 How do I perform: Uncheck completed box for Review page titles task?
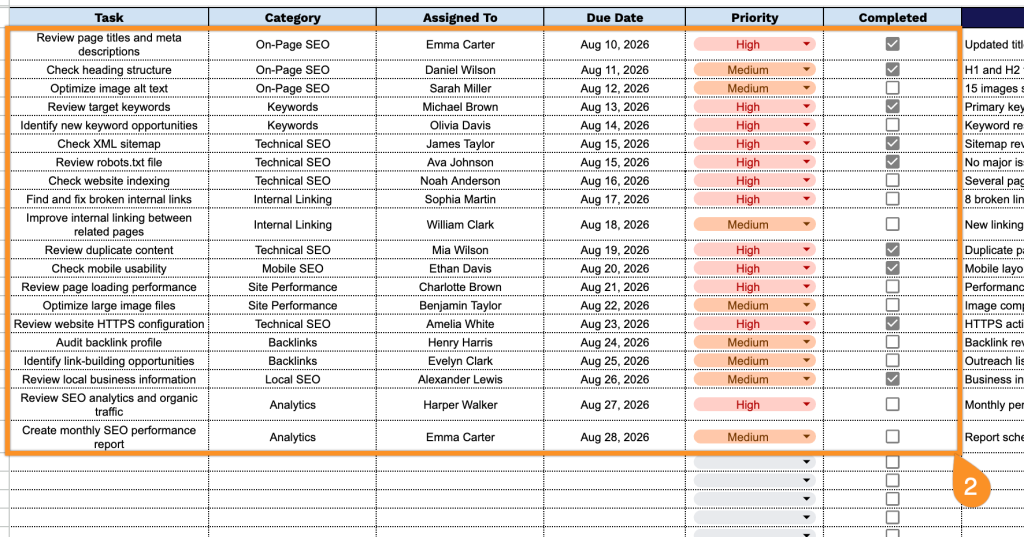point(892,44)
